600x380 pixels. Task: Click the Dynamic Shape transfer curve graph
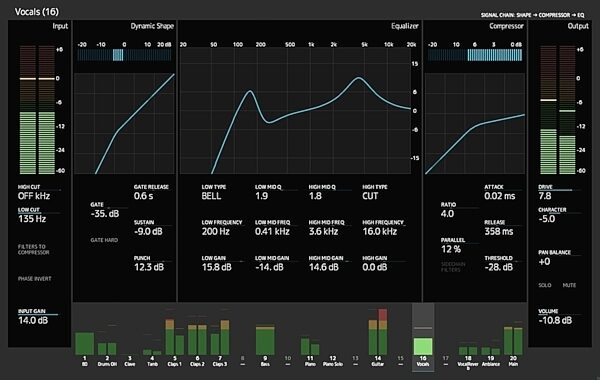124,124
